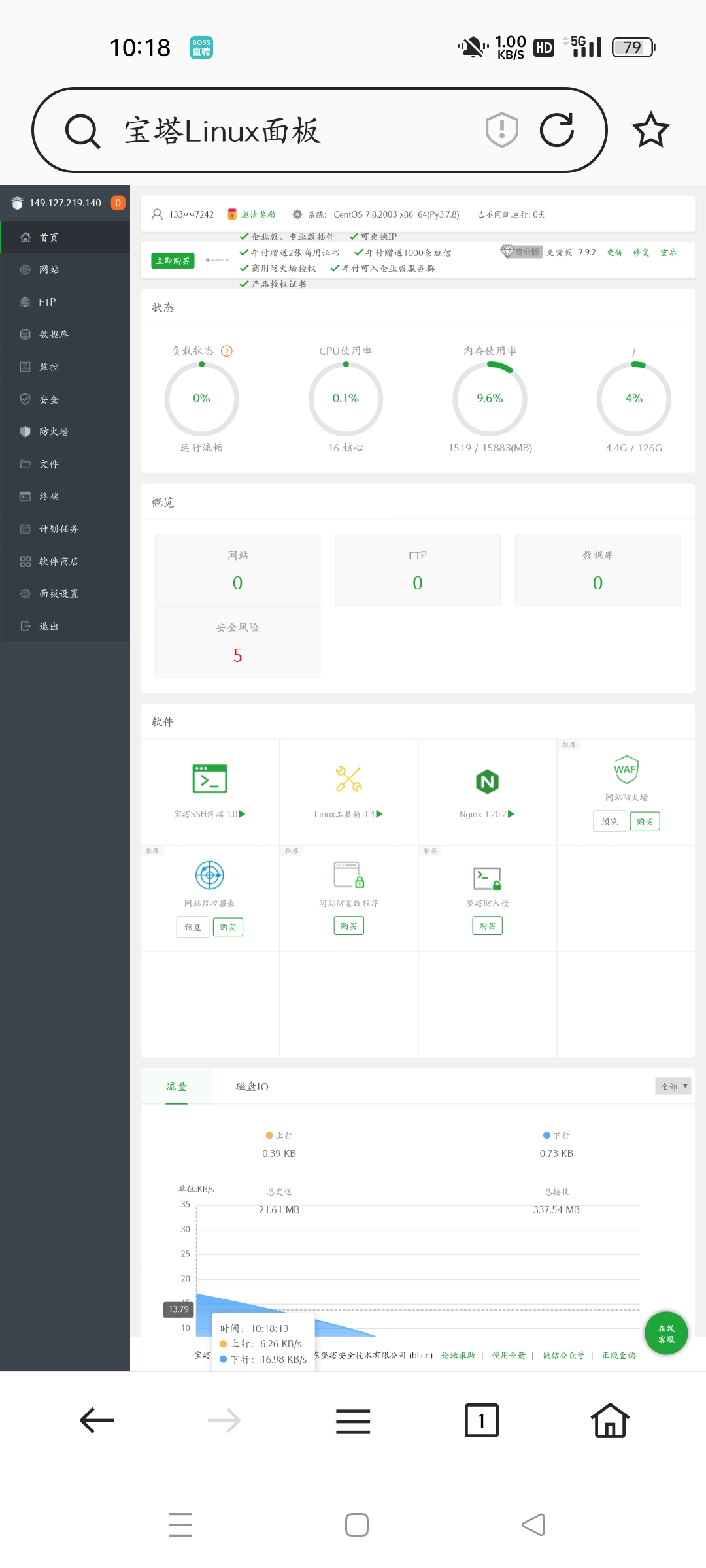Click the 网站防篡改程序 icon
The width and height of the screenshot is (706, 1568).
[348, 875]
